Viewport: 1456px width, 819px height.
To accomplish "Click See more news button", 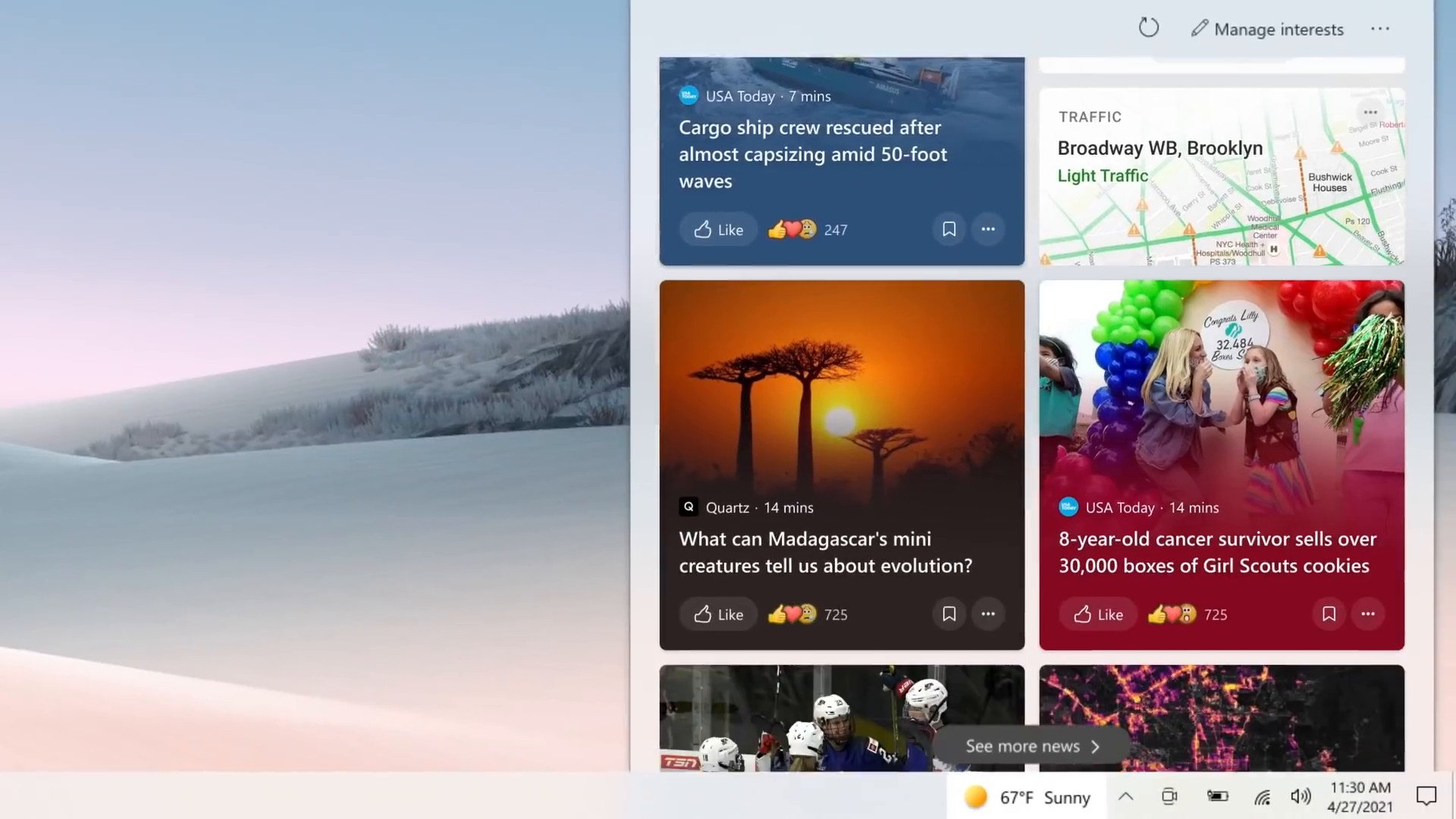I will 1031,746.
